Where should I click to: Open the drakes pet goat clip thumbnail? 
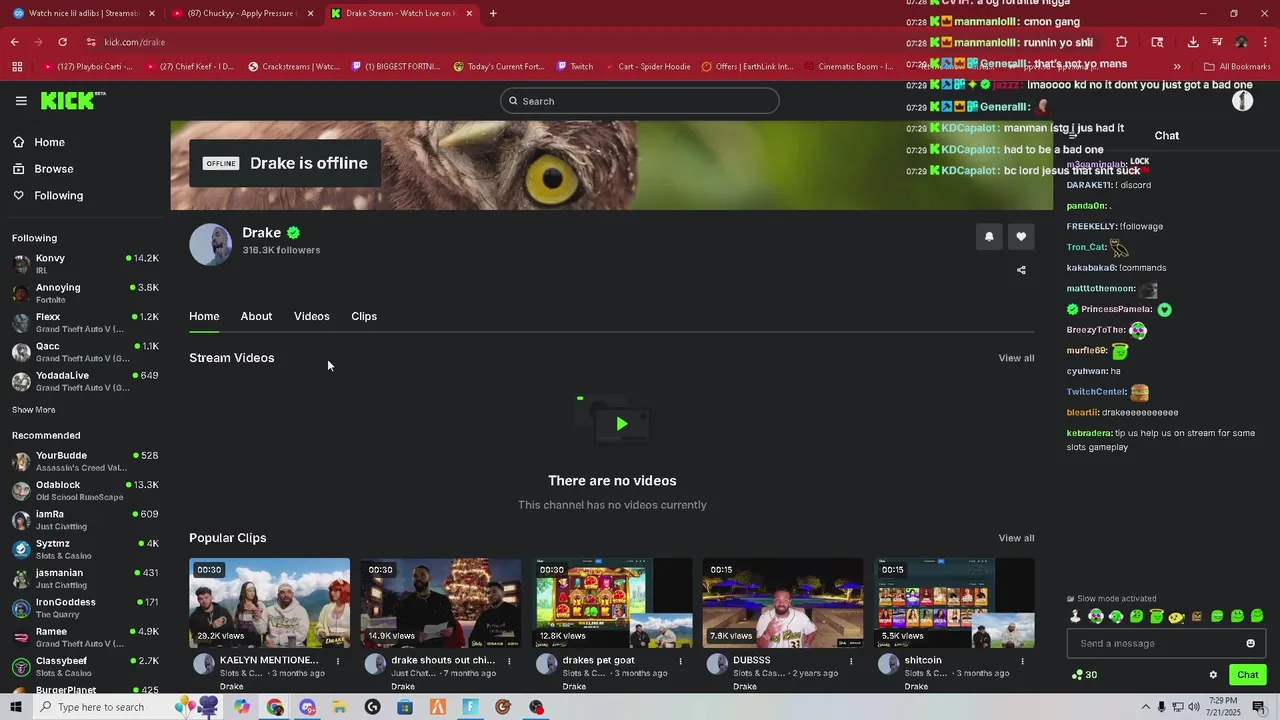pos(612,603)
